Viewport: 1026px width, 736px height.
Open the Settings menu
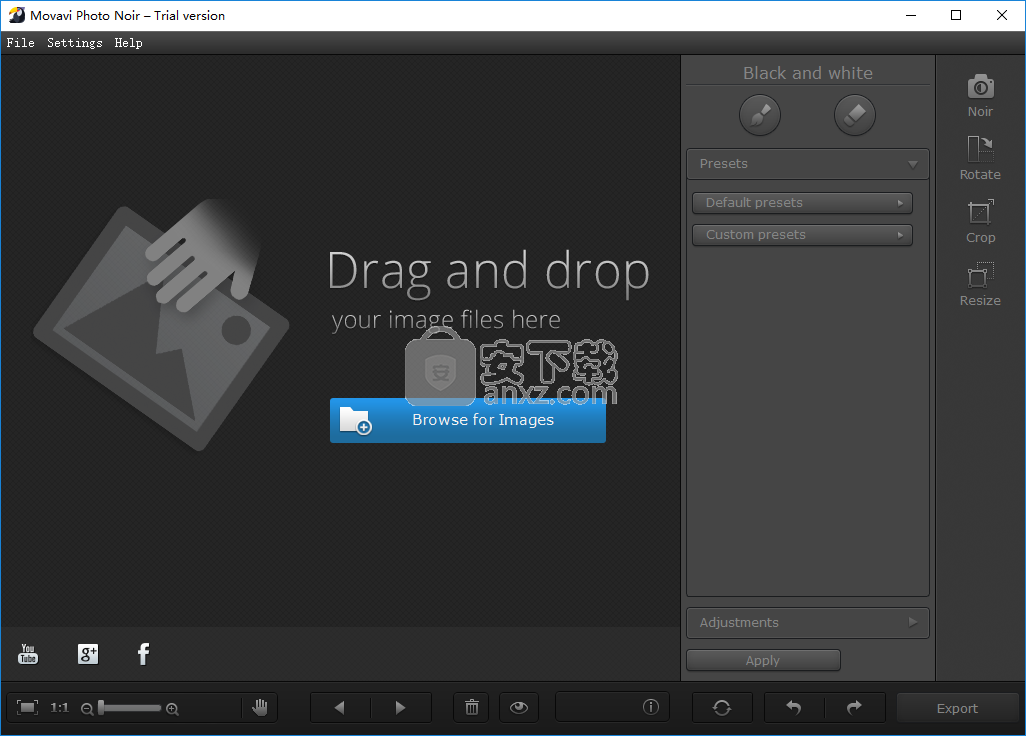tap(75, 43)
